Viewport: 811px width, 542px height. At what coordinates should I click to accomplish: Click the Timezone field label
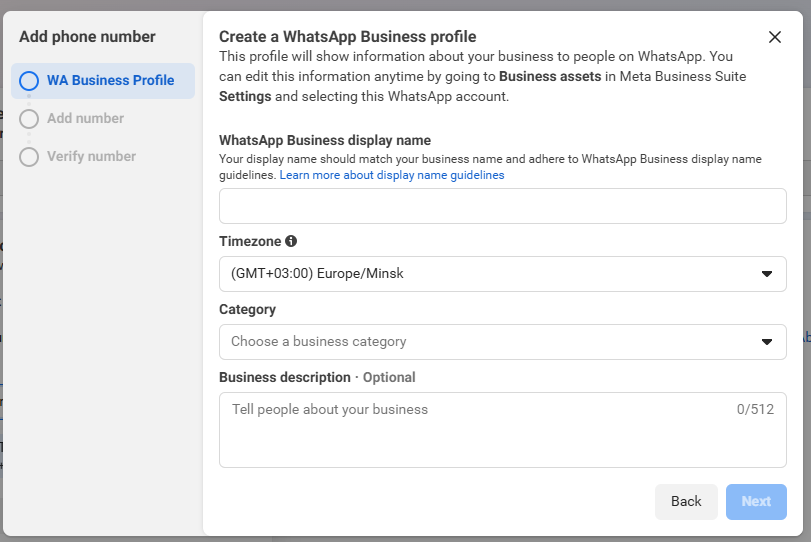250,242
